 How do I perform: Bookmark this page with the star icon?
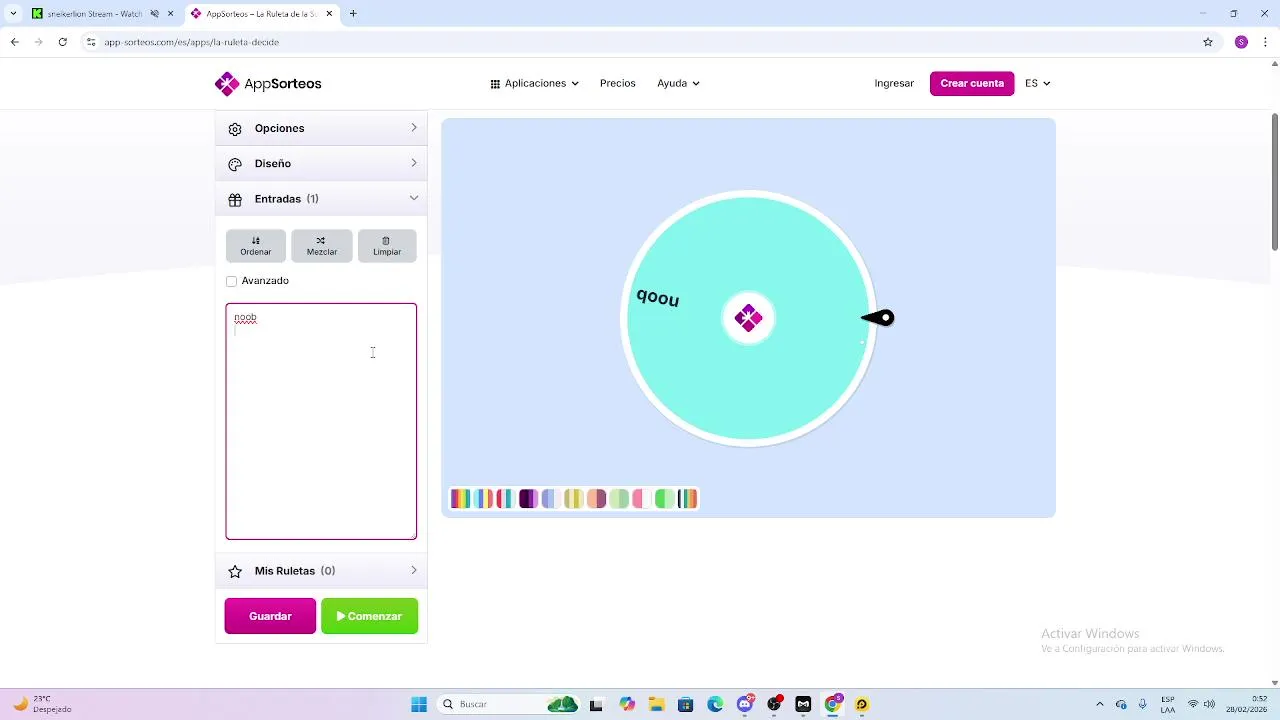tap(1208, 42)
